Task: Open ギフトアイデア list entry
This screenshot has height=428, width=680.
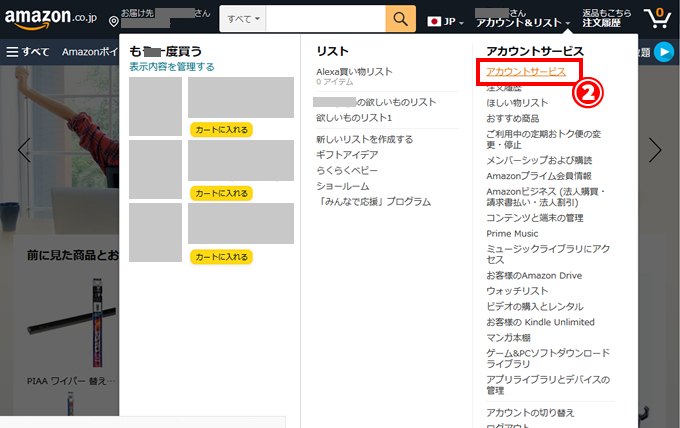Action: (x=347, y=155)
